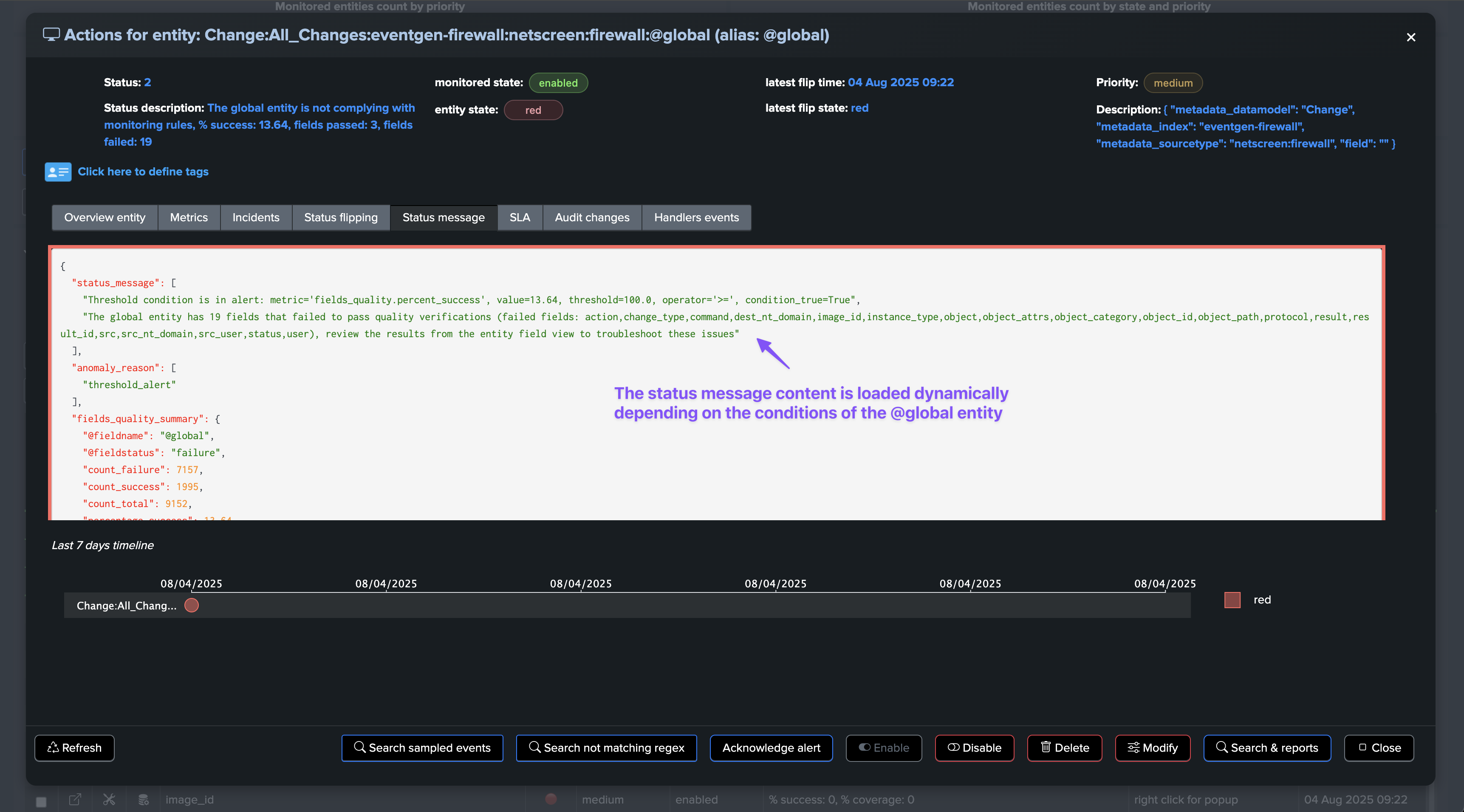1464x812 pixels.
Task: Click the count_total value 9152
Action: point(176,504)
